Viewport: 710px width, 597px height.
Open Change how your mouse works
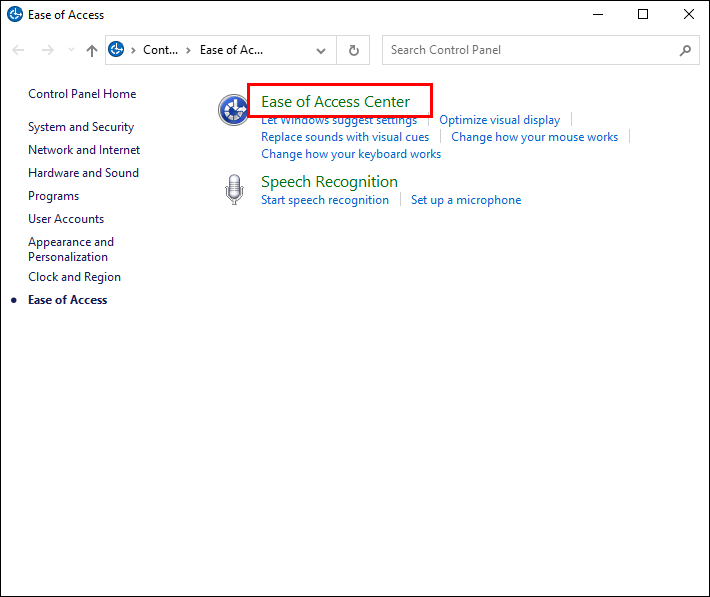click(534, 137)
